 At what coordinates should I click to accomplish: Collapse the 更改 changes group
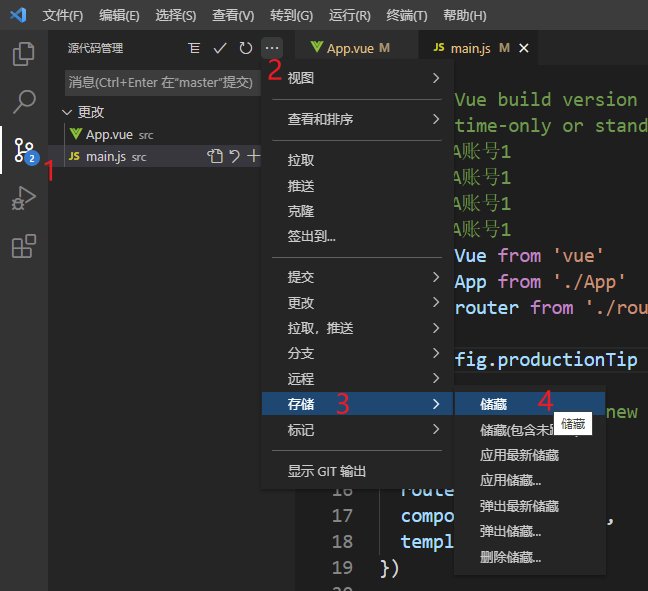[67, 112]
